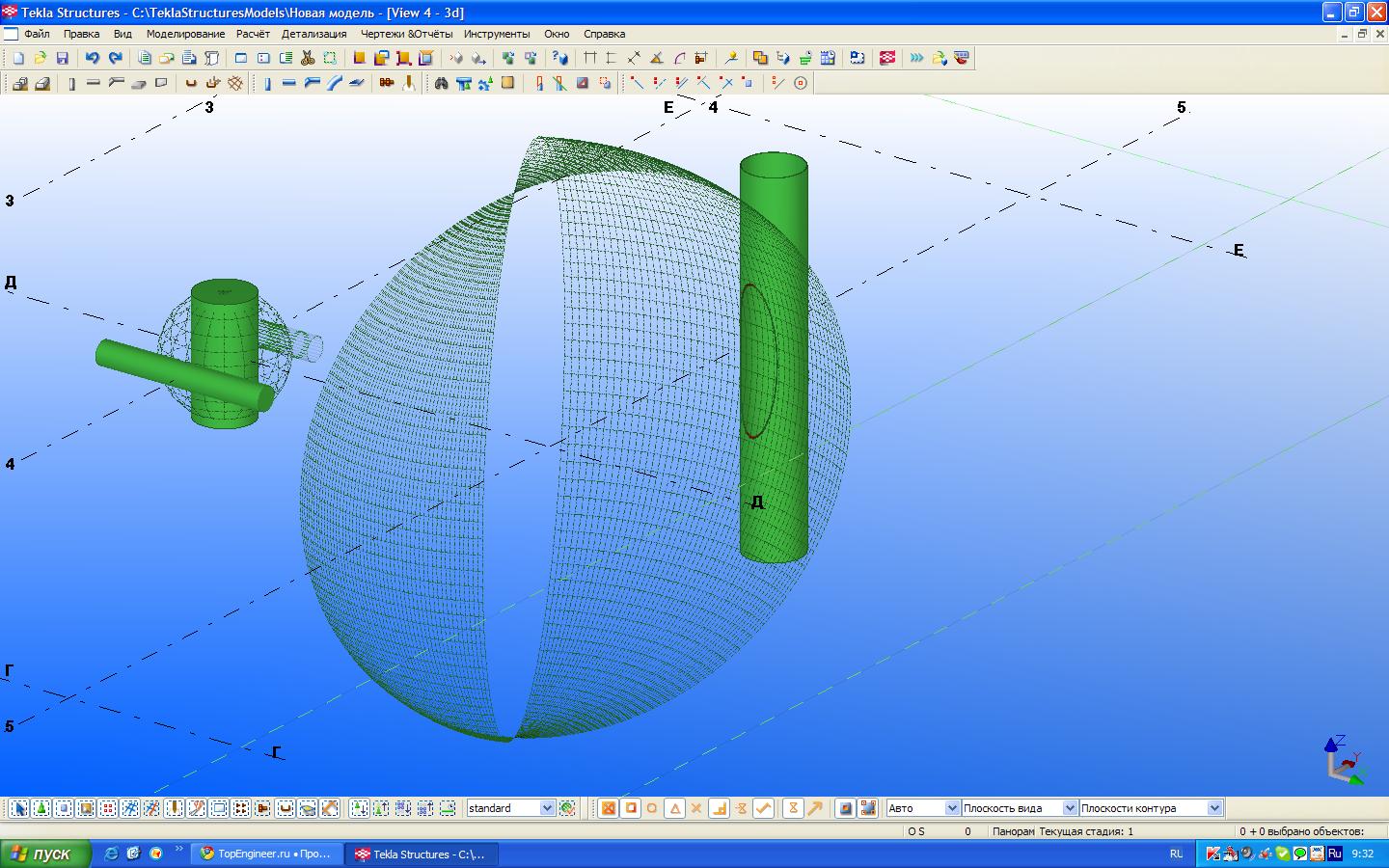Screen dimensions: 1389x868
Task: Open the 'Чертежи &Отчёты' menu
Action: pos(406,34)
